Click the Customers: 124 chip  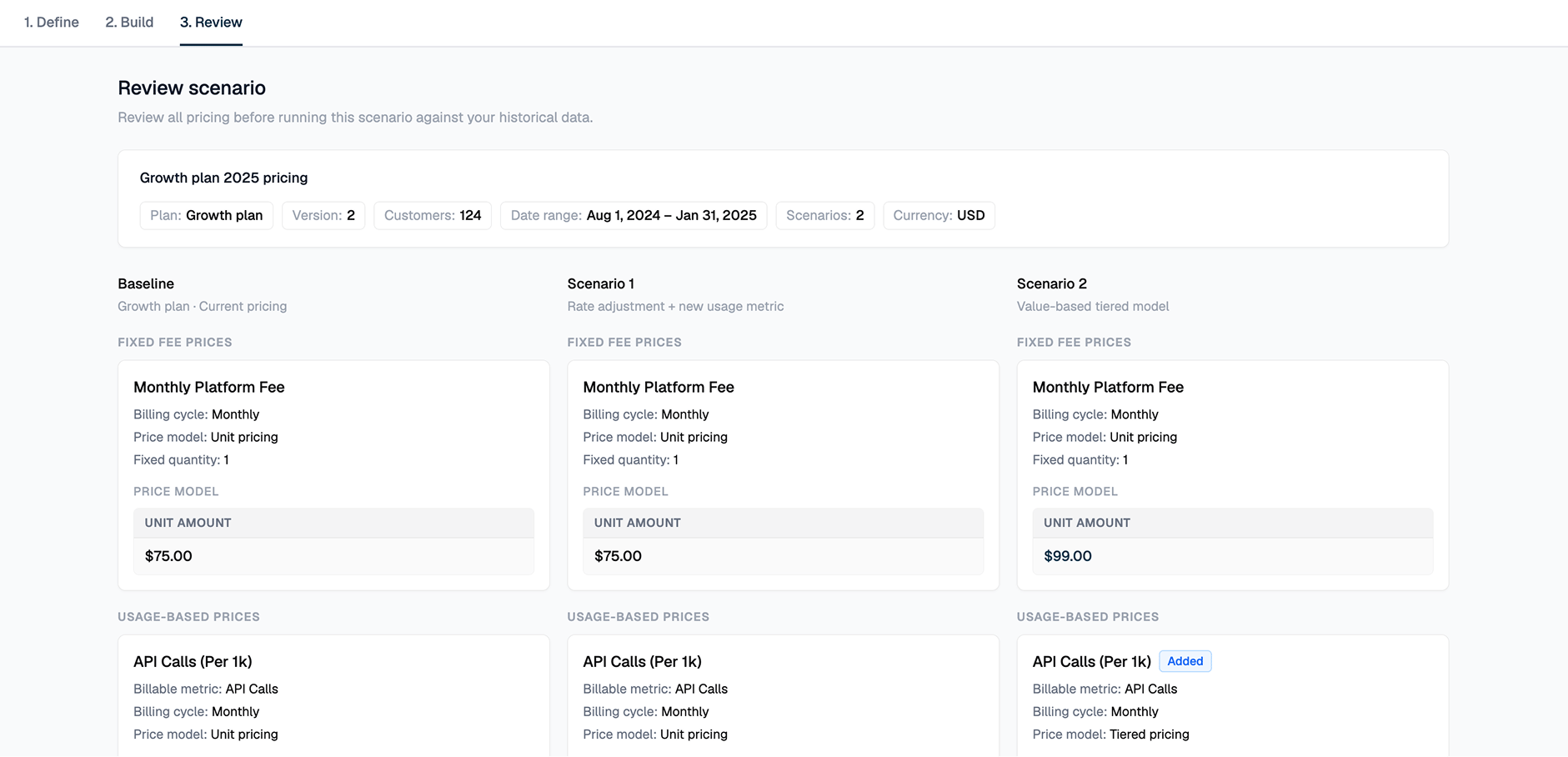[x=433, y=215]
